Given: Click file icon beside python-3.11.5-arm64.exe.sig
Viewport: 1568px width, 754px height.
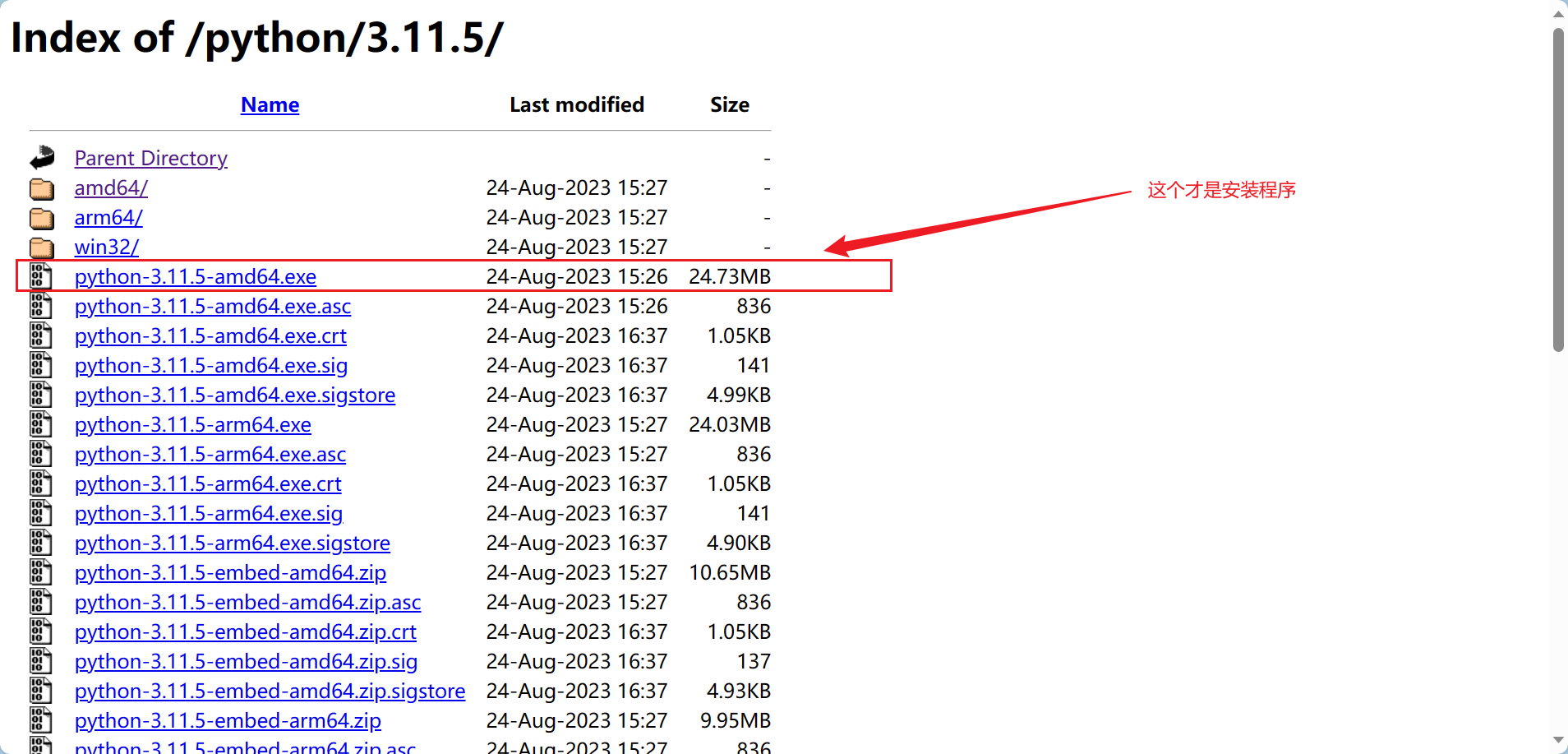Looking at the screenshot, I should 41,513.
